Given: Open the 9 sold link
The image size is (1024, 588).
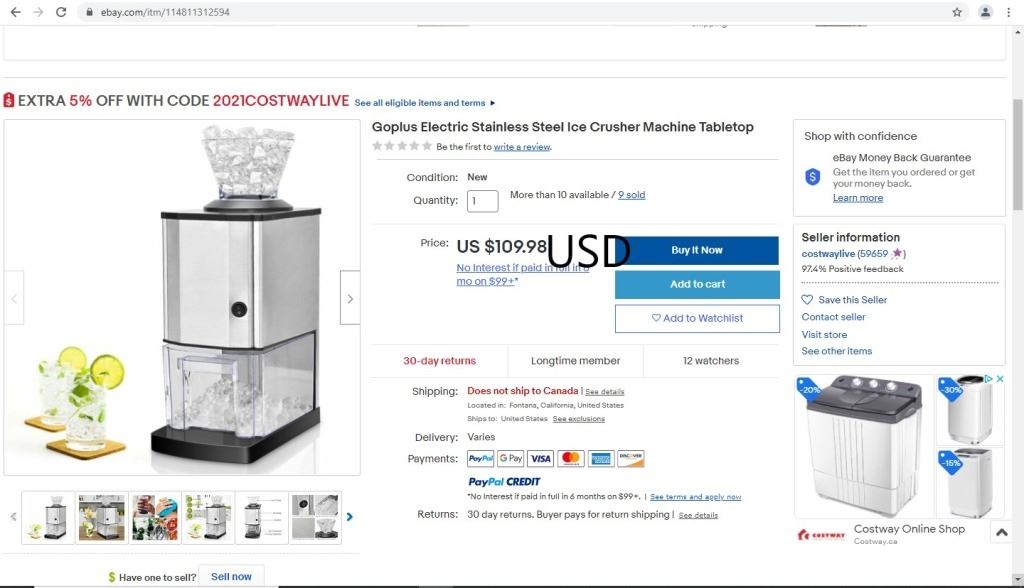Looking at the screenshot, I should (x=632, y=195).
